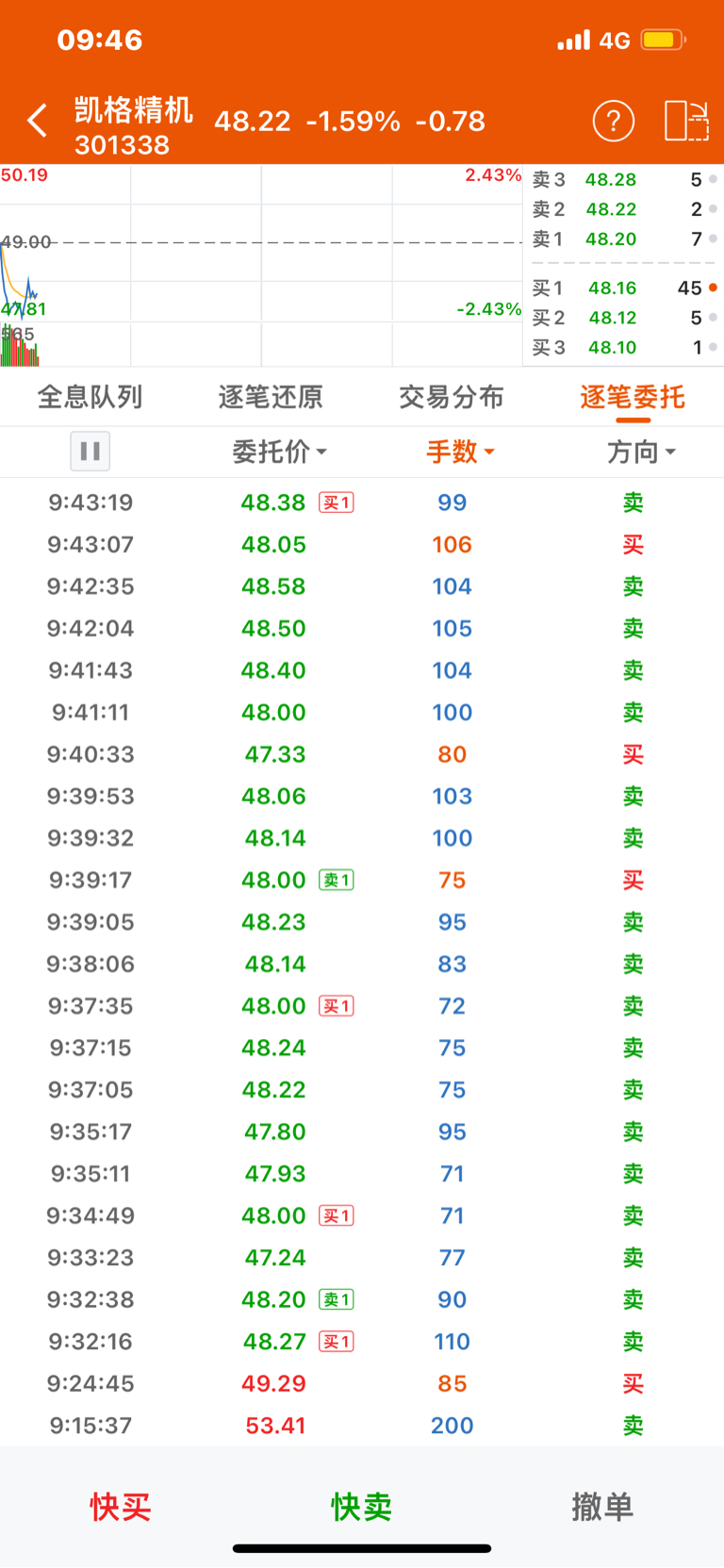Select the 9:41:11 order row
The image size is (724, 1568).
click(x=362, y=713)
